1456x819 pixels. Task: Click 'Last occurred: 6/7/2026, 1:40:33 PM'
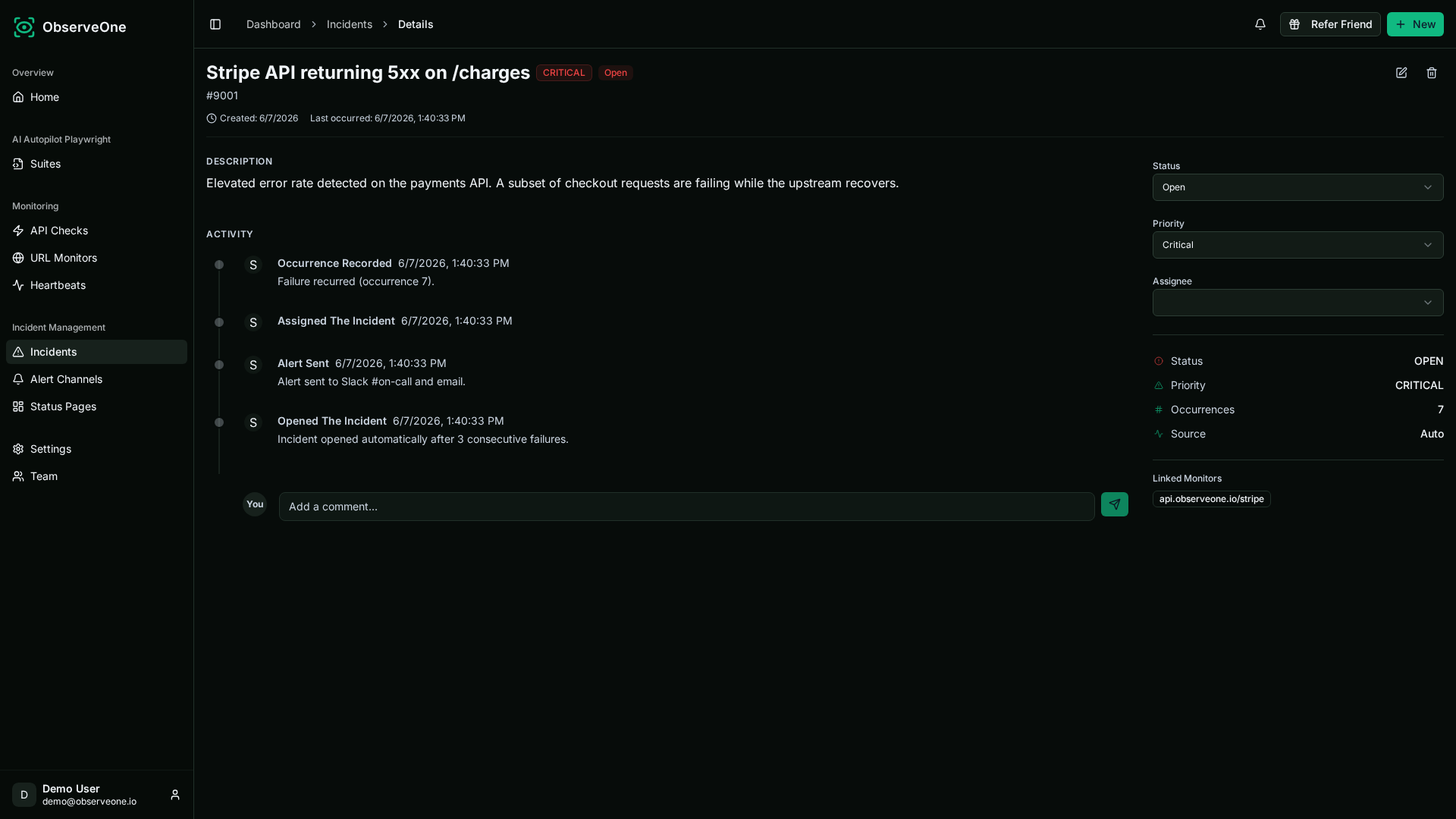(x=388, y=118)
